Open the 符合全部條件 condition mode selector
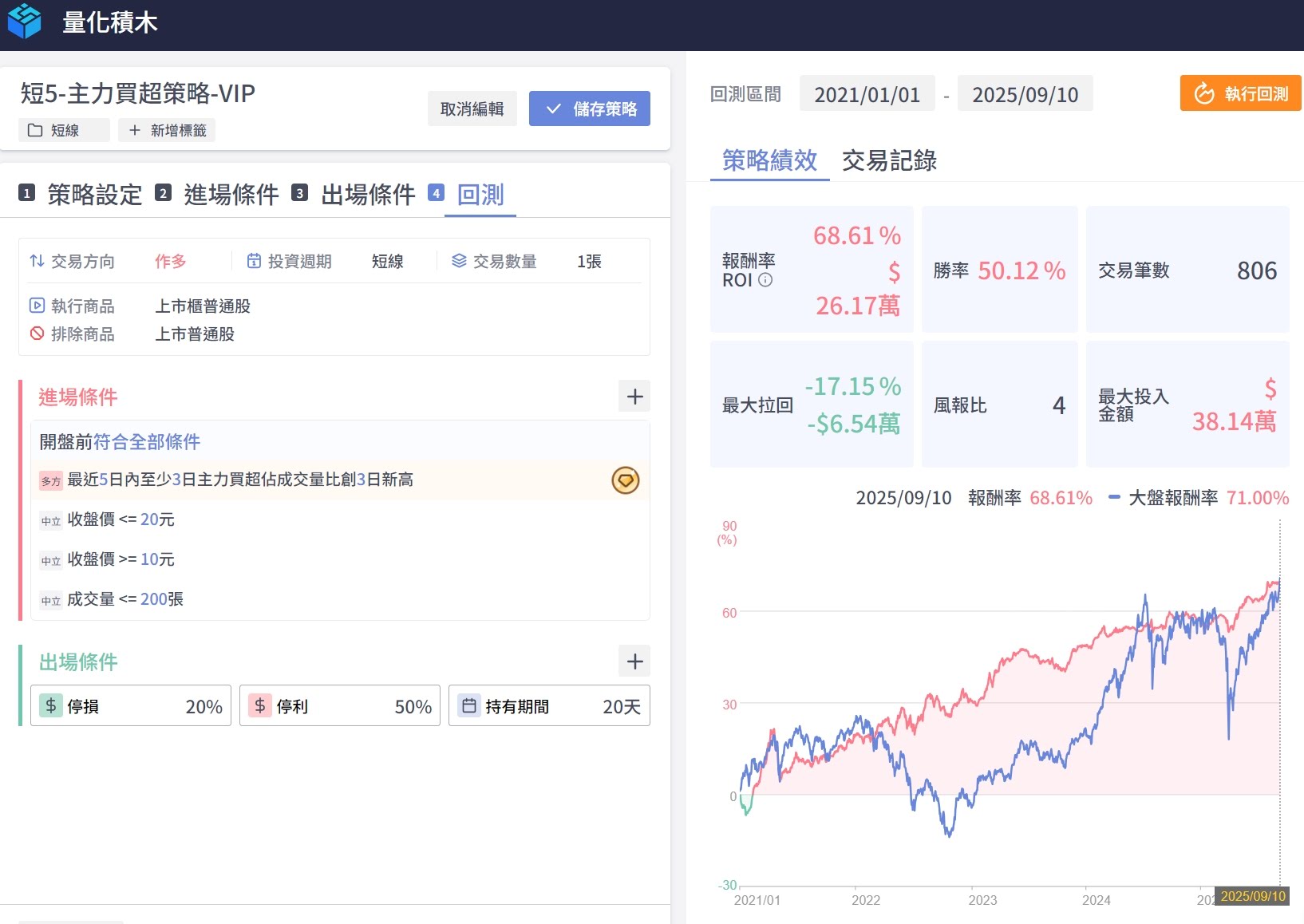 pos(147,442)
